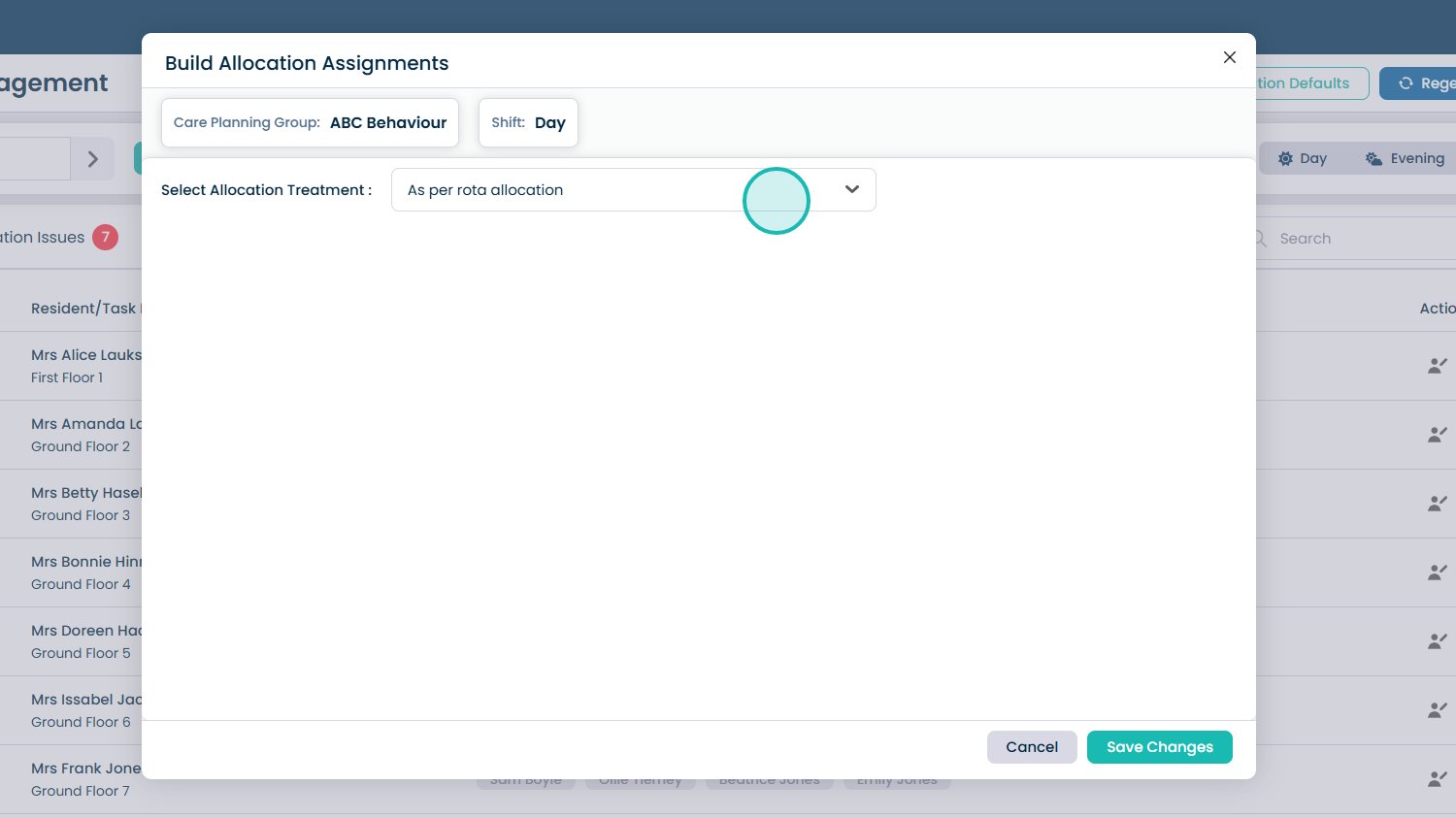
Task: Cancel the allocation assignment dialog
Action: click(1032, 747)
